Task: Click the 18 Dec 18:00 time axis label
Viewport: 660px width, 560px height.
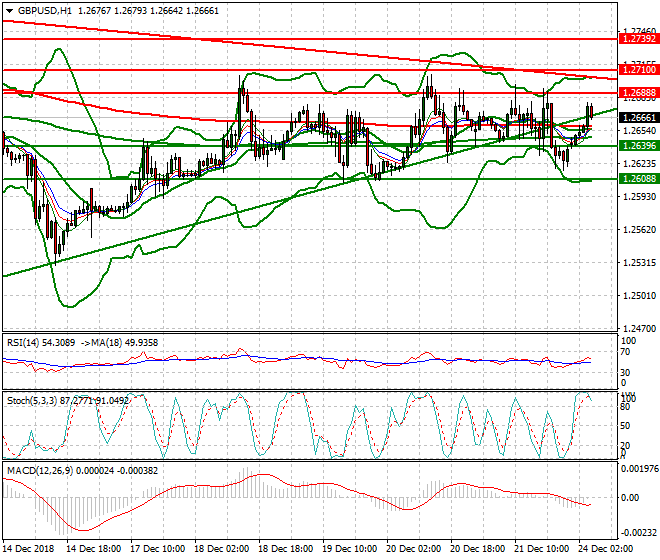Action: pos(285,549)
